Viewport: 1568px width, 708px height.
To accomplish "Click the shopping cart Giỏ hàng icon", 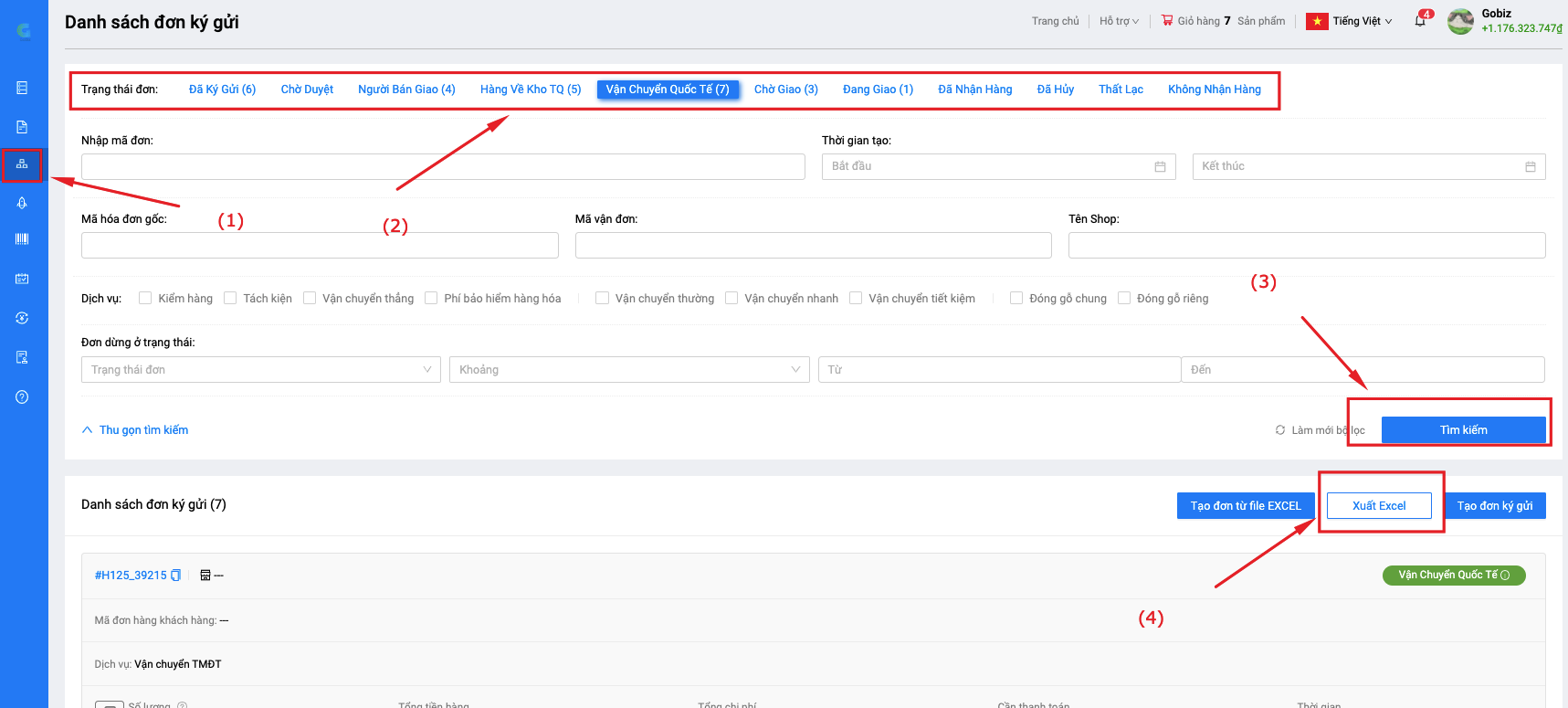I will click(x=1167, y=20).
